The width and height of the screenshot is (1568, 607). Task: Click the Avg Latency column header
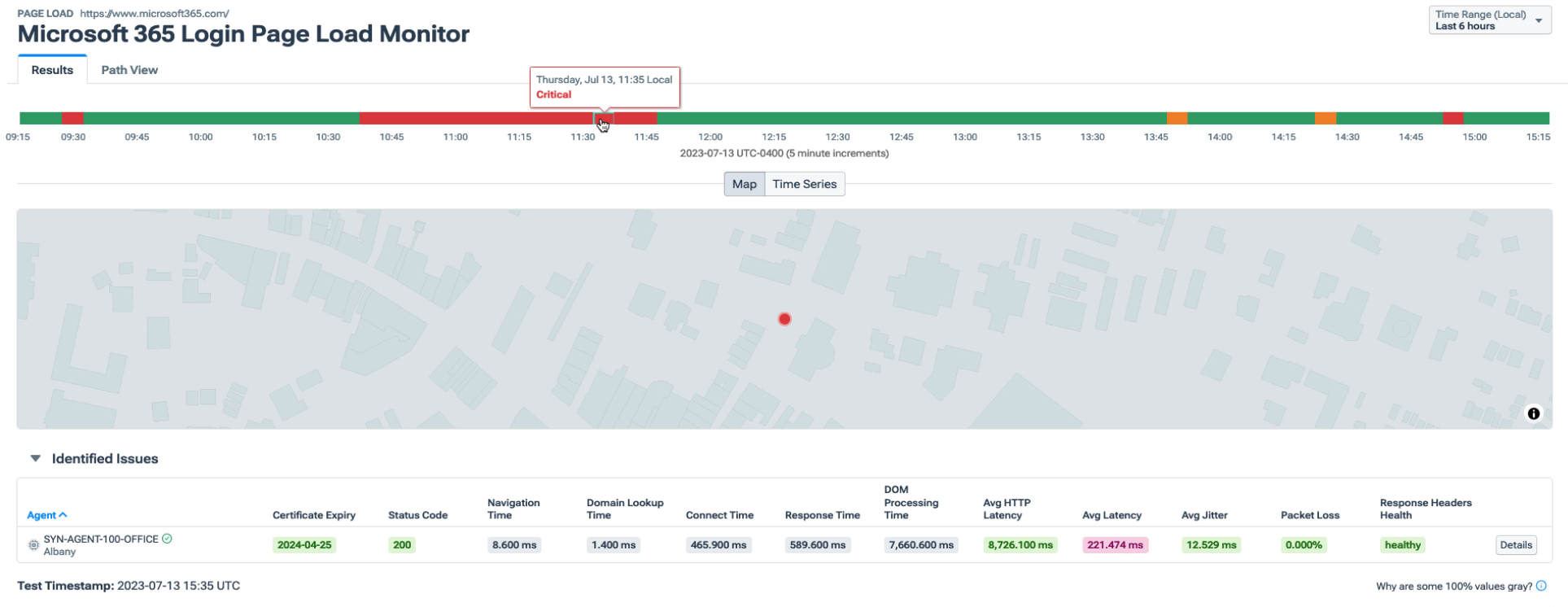[x=1112, y=515]
